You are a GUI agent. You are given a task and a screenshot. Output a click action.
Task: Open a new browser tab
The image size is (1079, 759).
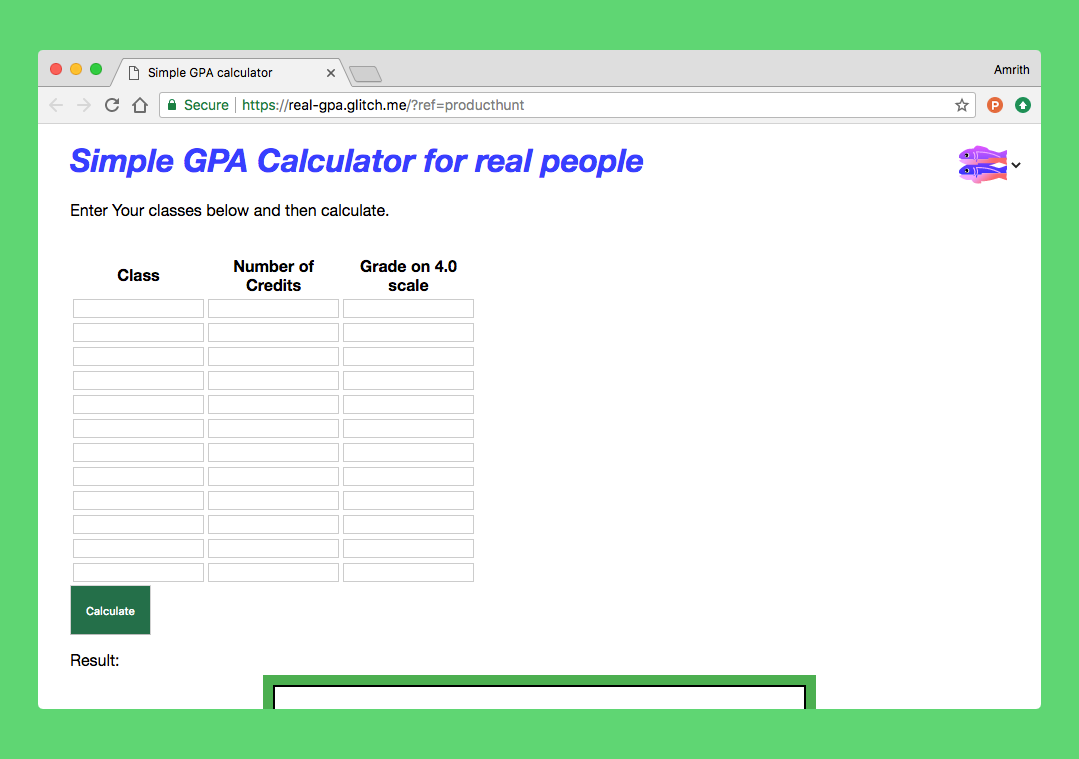point(364,72)
